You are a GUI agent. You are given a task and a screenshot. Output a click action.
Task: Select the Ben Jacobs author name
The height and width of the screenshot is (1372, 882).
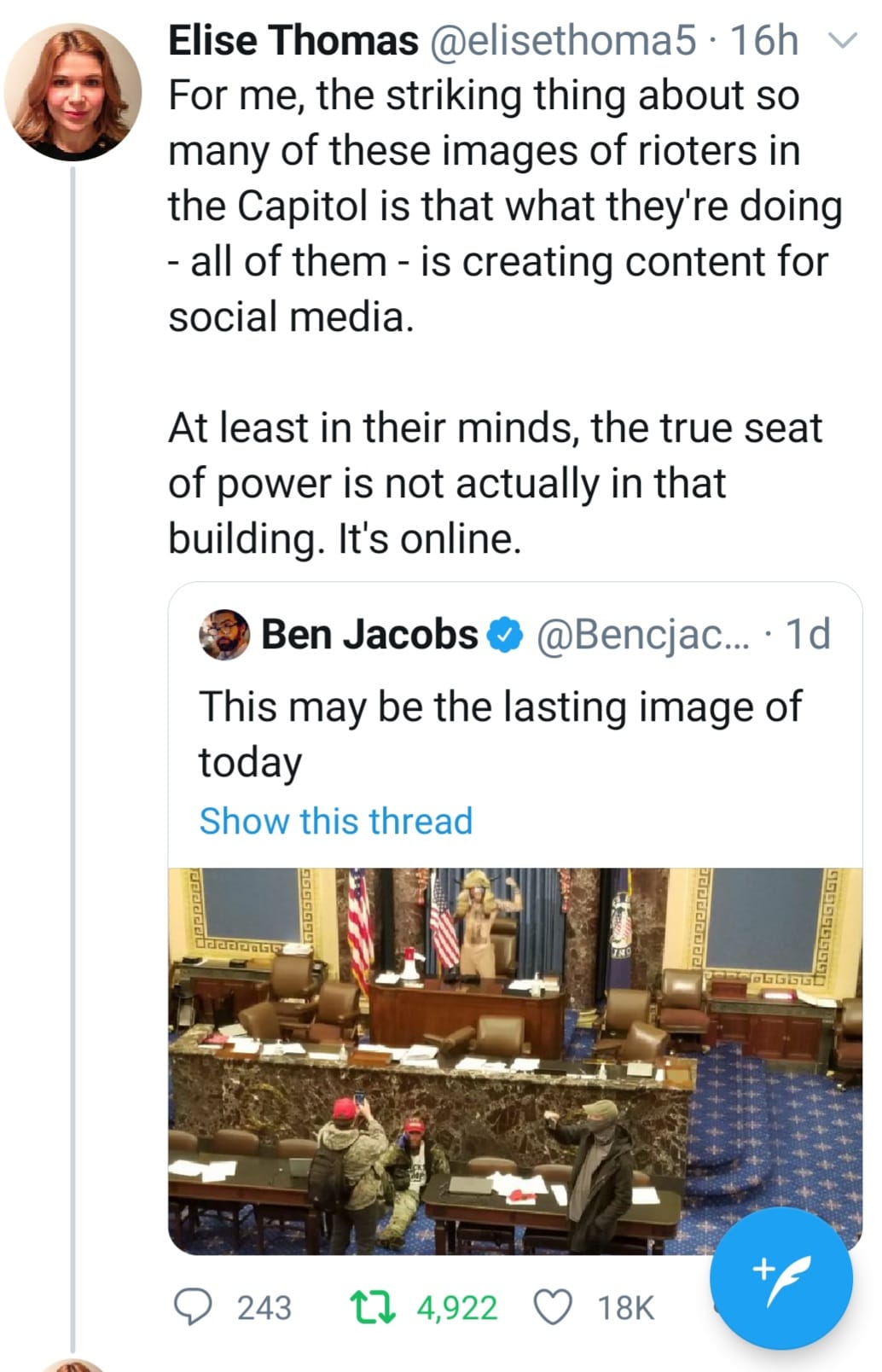(368, 635)
